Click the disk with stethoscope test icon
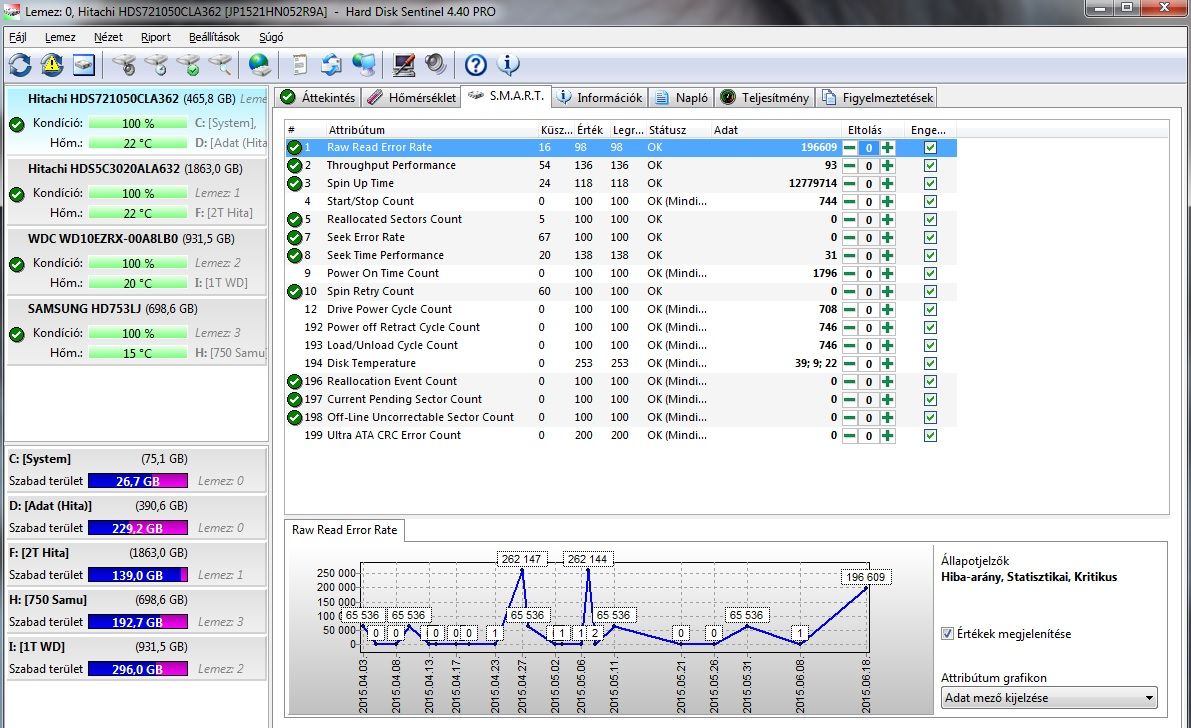The width and height of the screenshot is (1191, 728). [125, 65]
